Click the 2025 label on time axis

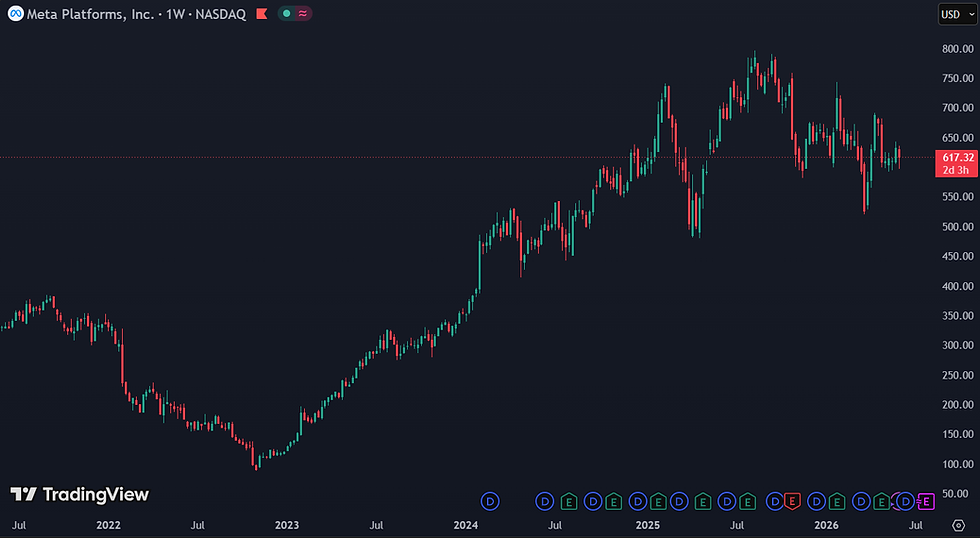[648, 526]
